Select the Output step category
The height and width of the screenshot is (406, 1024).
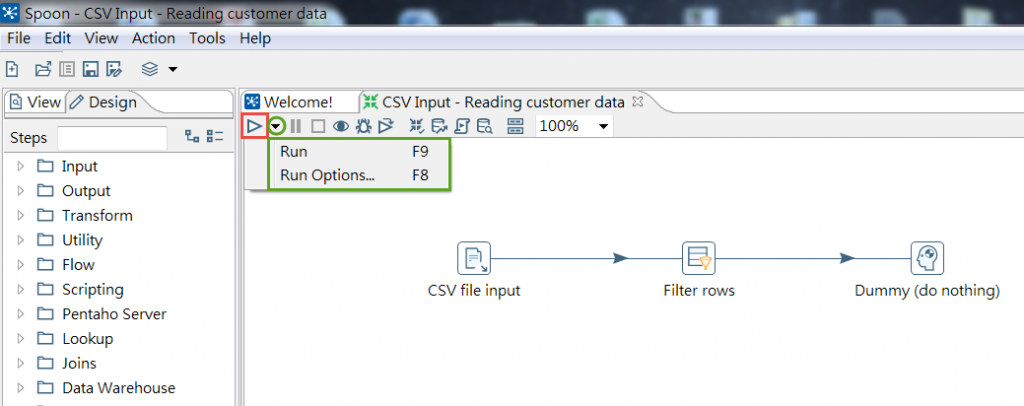(x=86, y=191)
